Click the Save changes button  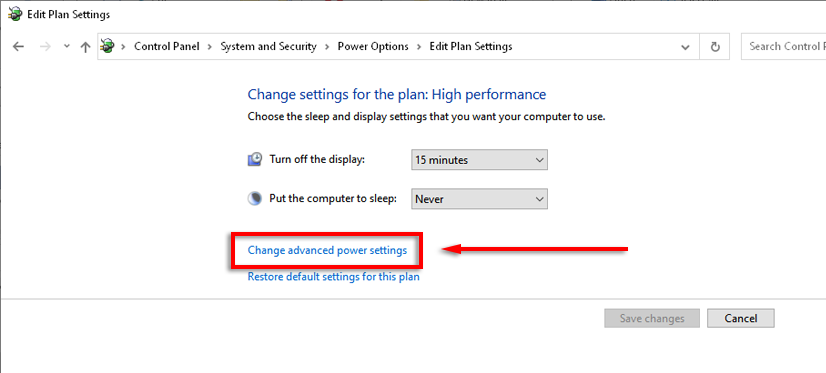pyautogui.click(x=652, y=318)
